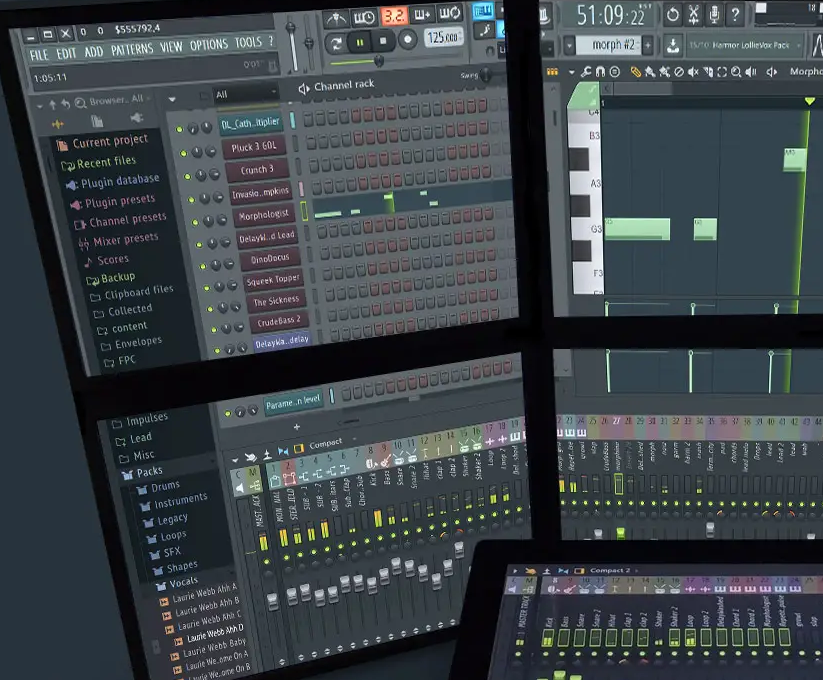Open the Harmor LollieVox Pack panel dropdown
The image size is (823, 680).
744,45
